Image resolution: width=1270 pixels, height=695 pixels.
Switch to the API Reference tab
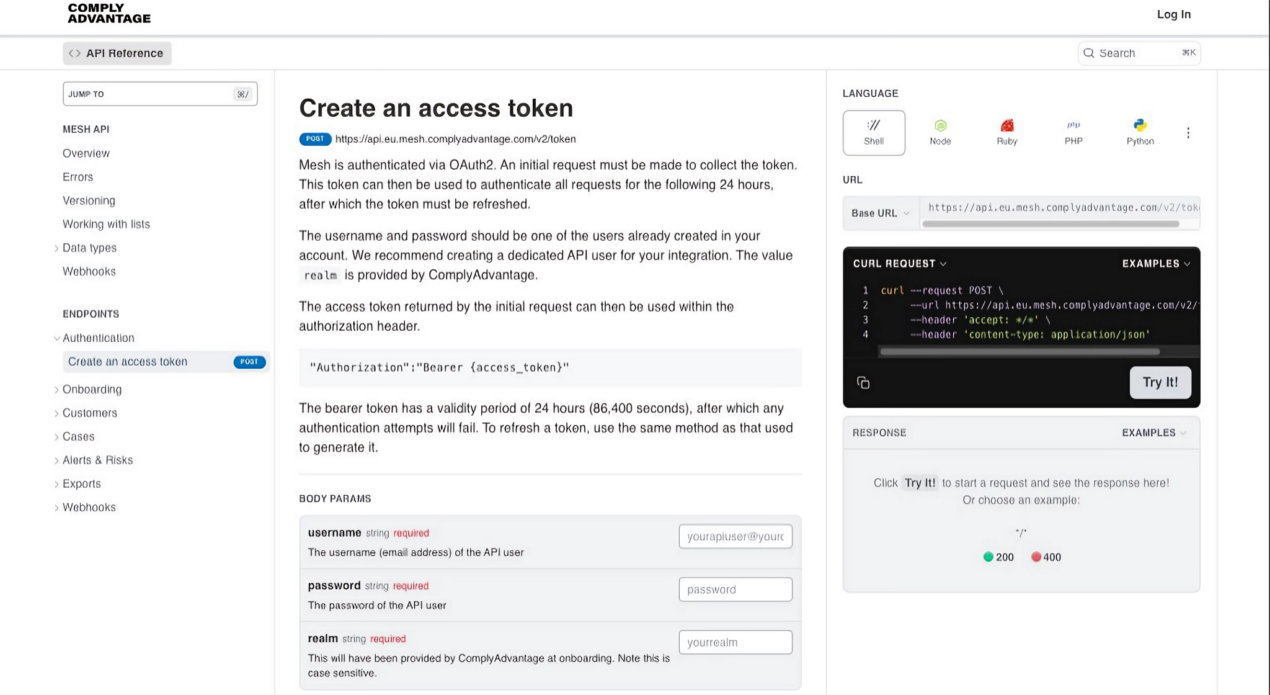pos(117,52)
